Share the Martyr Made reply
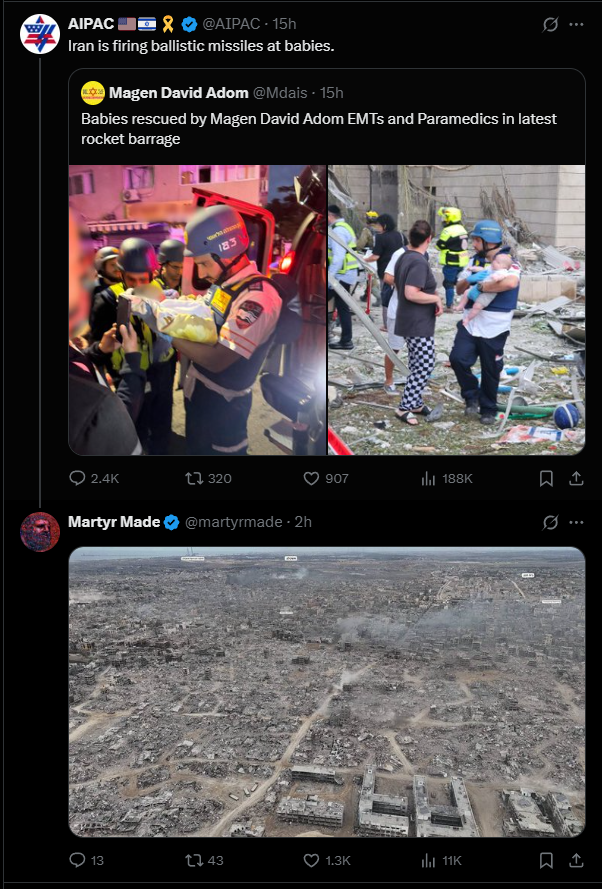The height and width of the screenshot is (889, 602). (x=576, y=860)
